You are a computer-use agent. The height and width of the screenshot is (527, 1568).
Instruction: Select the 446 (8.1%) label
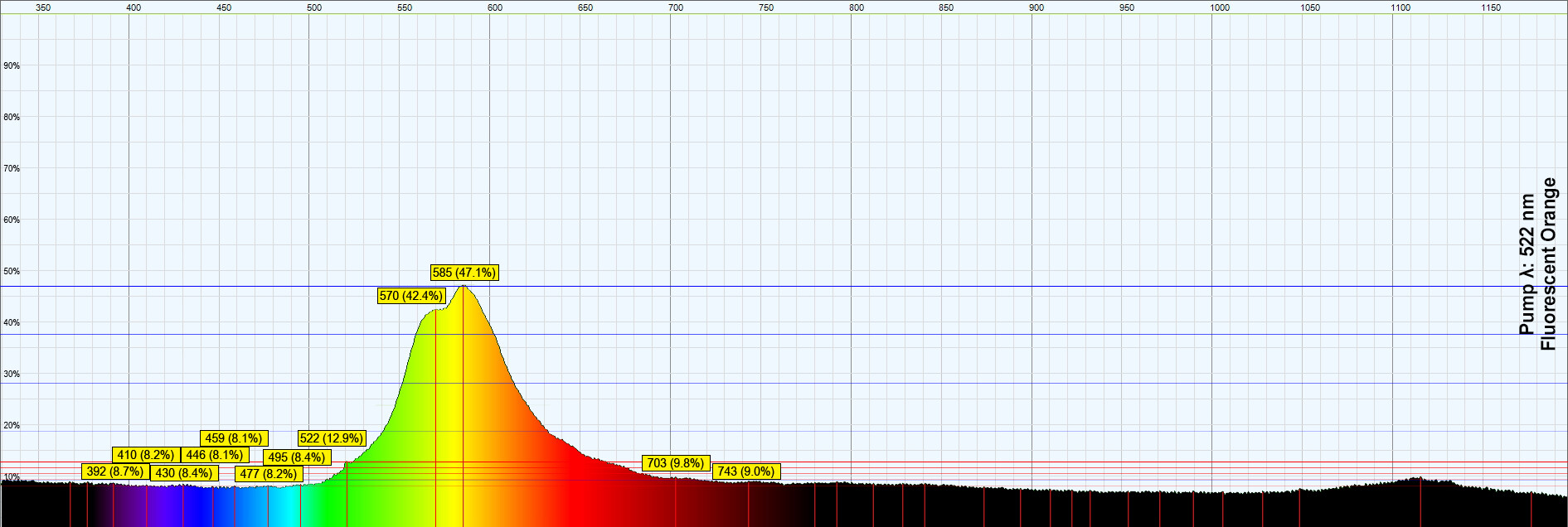pos(215,455)
